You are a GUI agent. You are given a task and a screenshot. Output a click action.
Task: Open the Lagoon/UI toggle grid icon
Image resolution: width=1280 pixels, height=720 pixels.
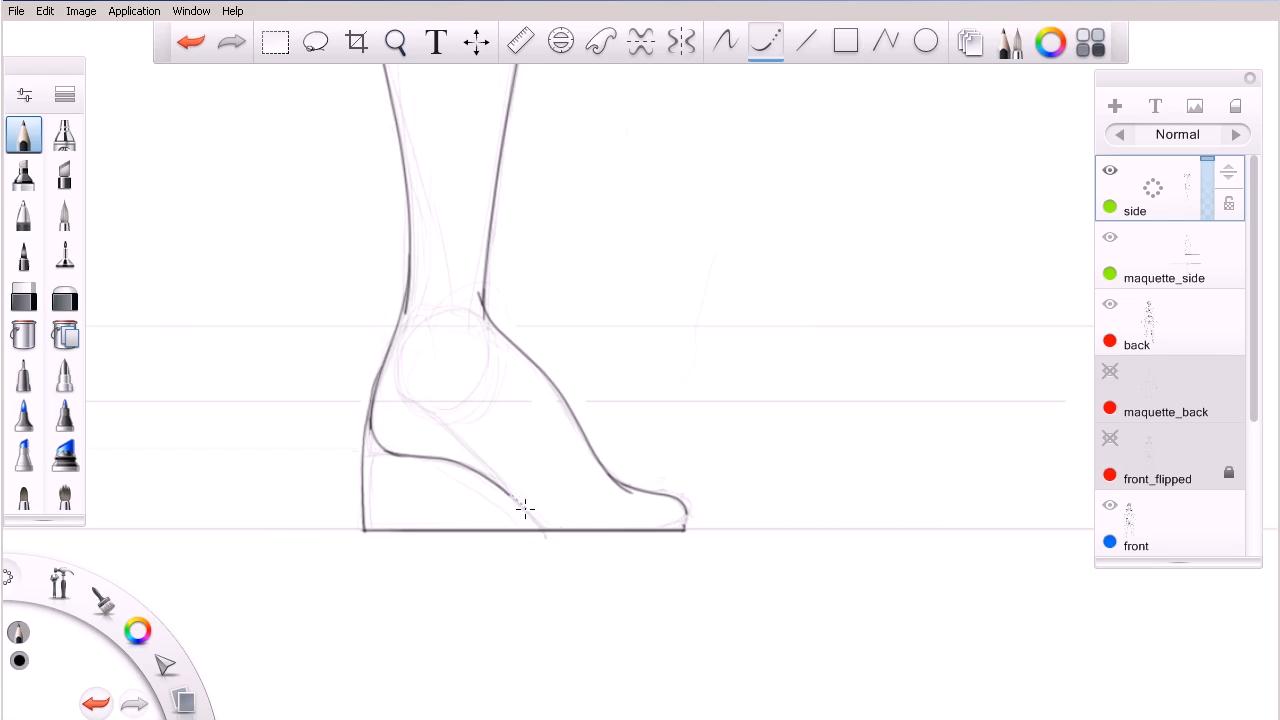pos(1091,42)
